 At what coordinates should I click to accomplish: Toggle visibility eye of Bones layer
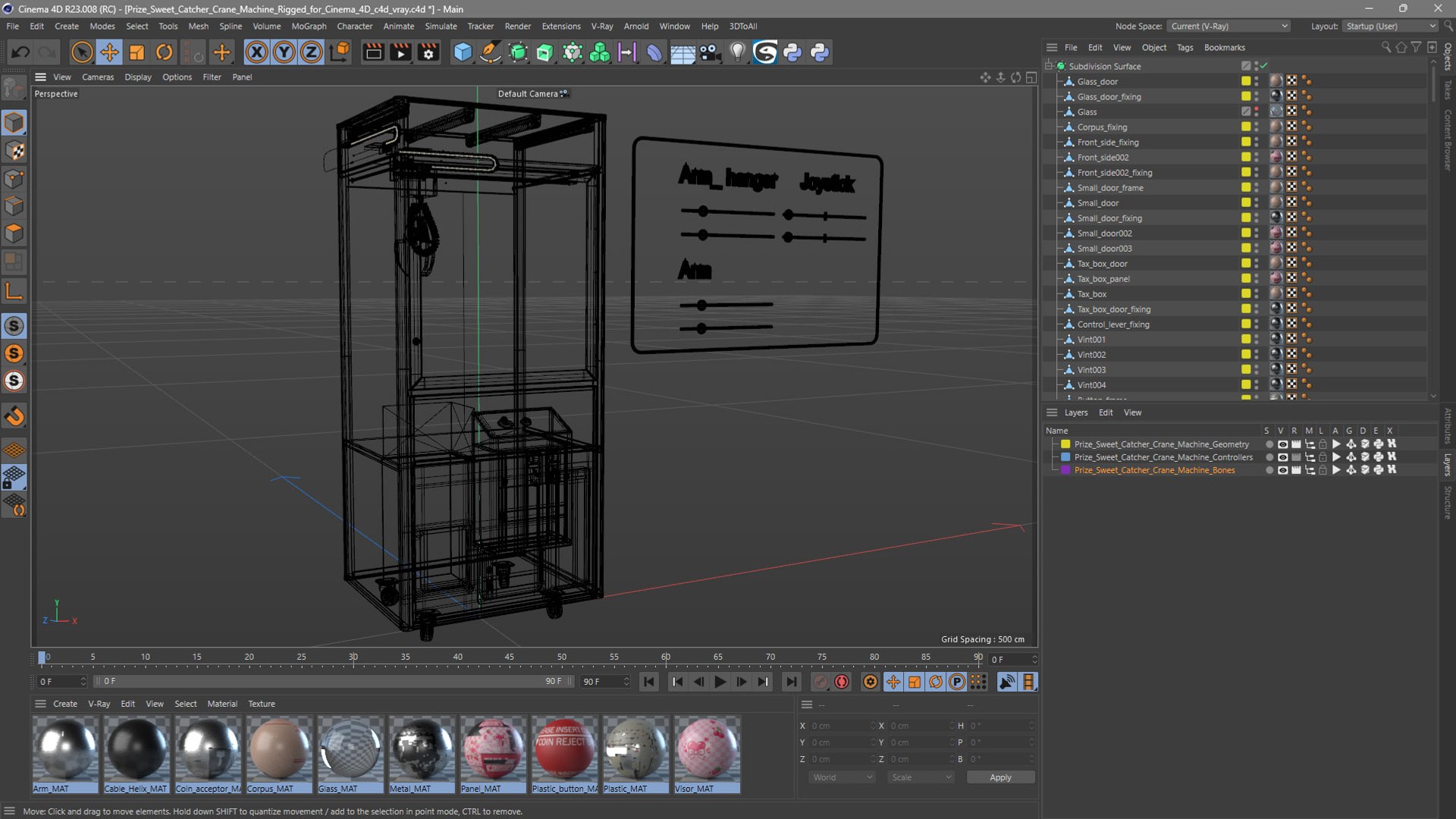pyautogui.click(x=1282, y=470)
